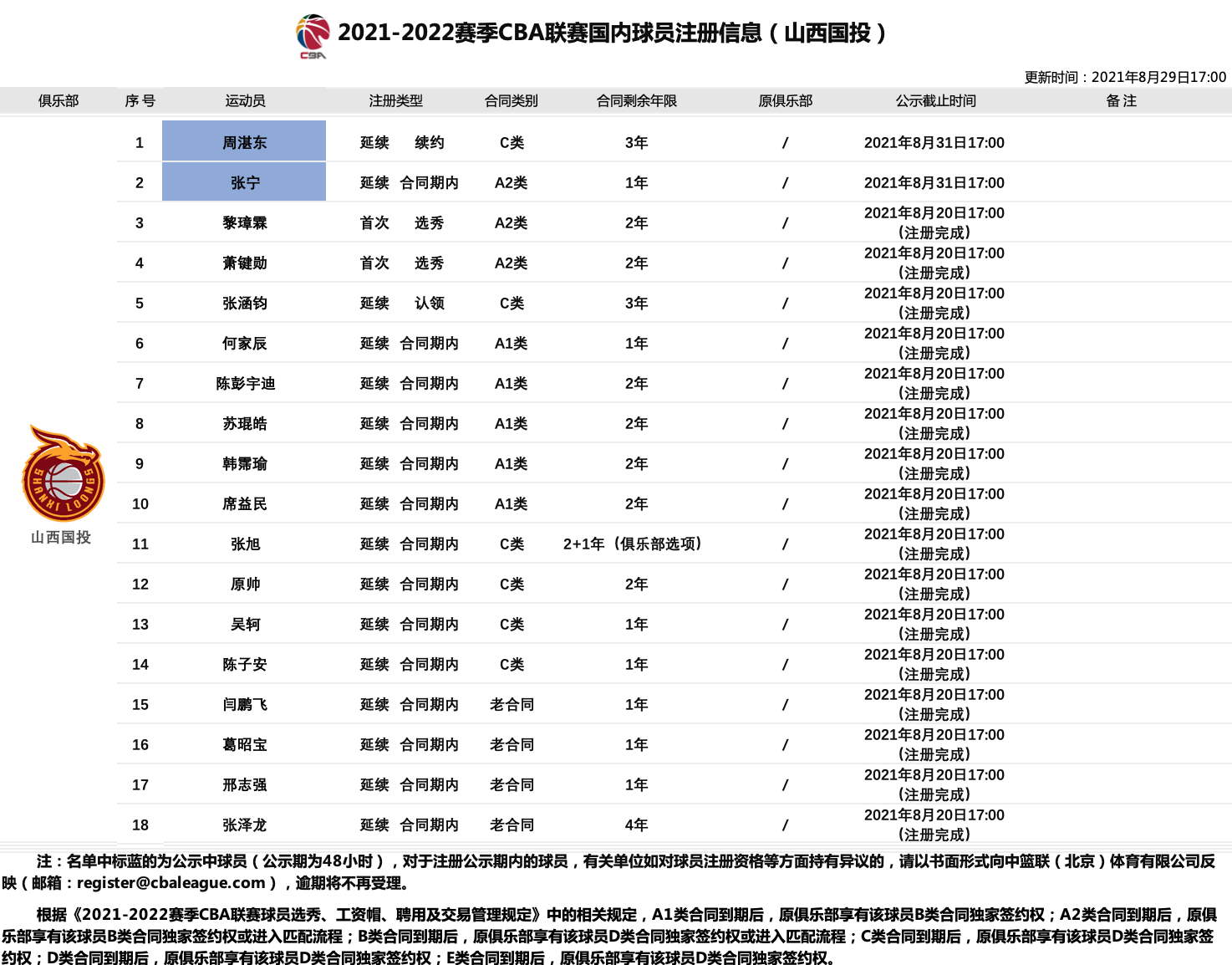
Task: Click the 序号 column header
Action: (x=140, y=100)
